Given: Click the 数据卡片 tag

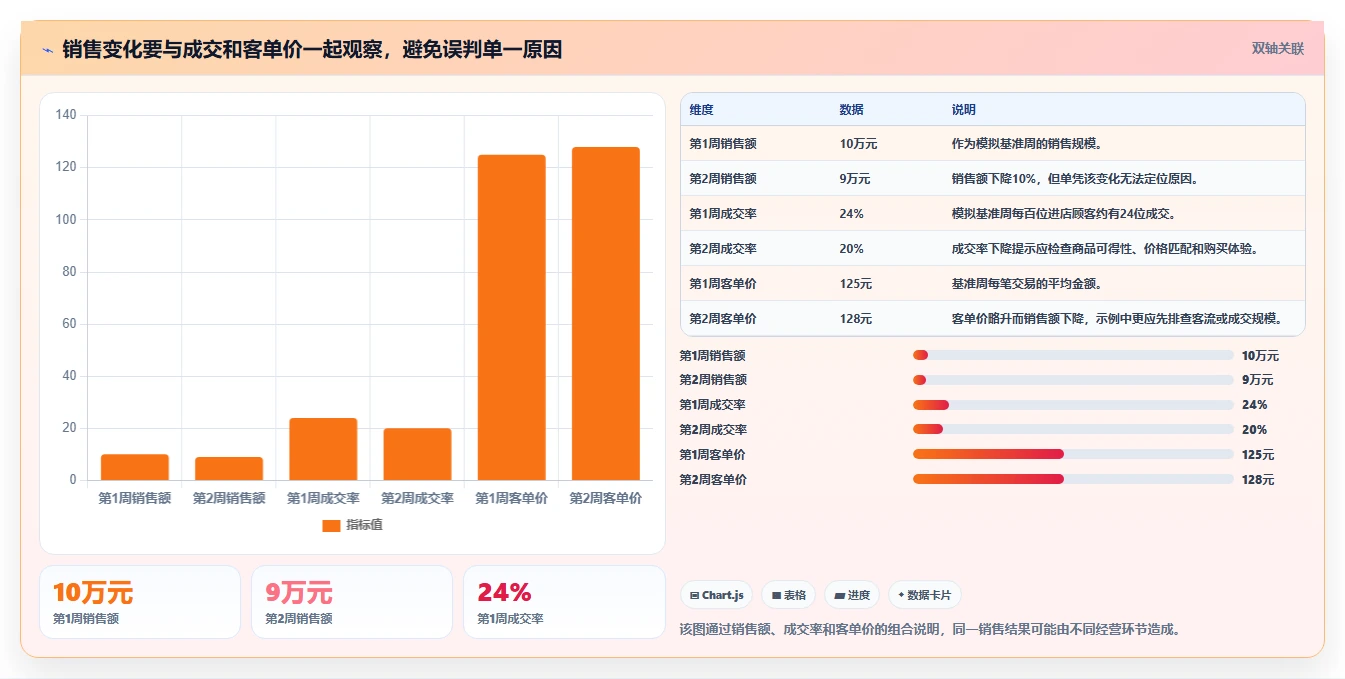Looking at the screenshot, I should tap(925, 595).
